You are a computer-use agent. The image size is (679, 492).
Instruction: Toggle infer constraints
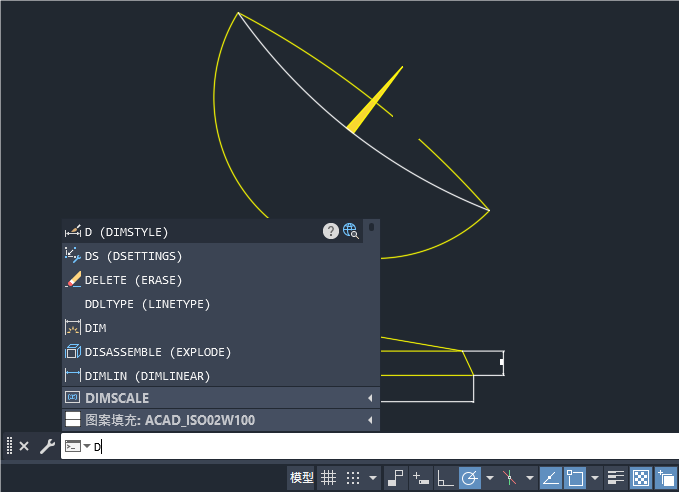395,478
